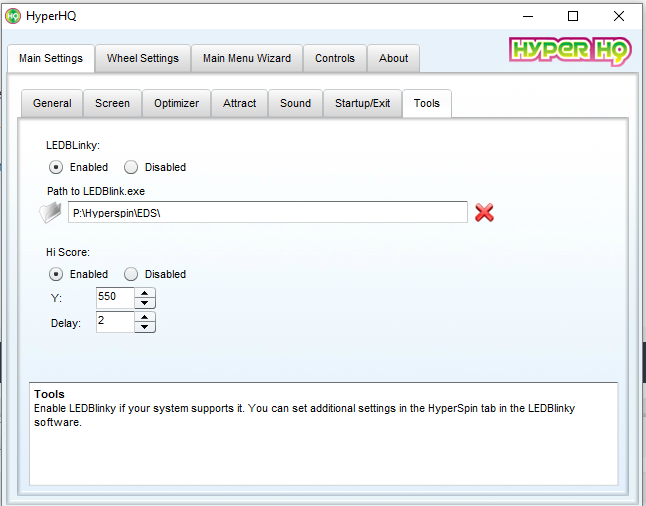Increase the Y value with up arrow
646x506 pixels.
(145, 293)
